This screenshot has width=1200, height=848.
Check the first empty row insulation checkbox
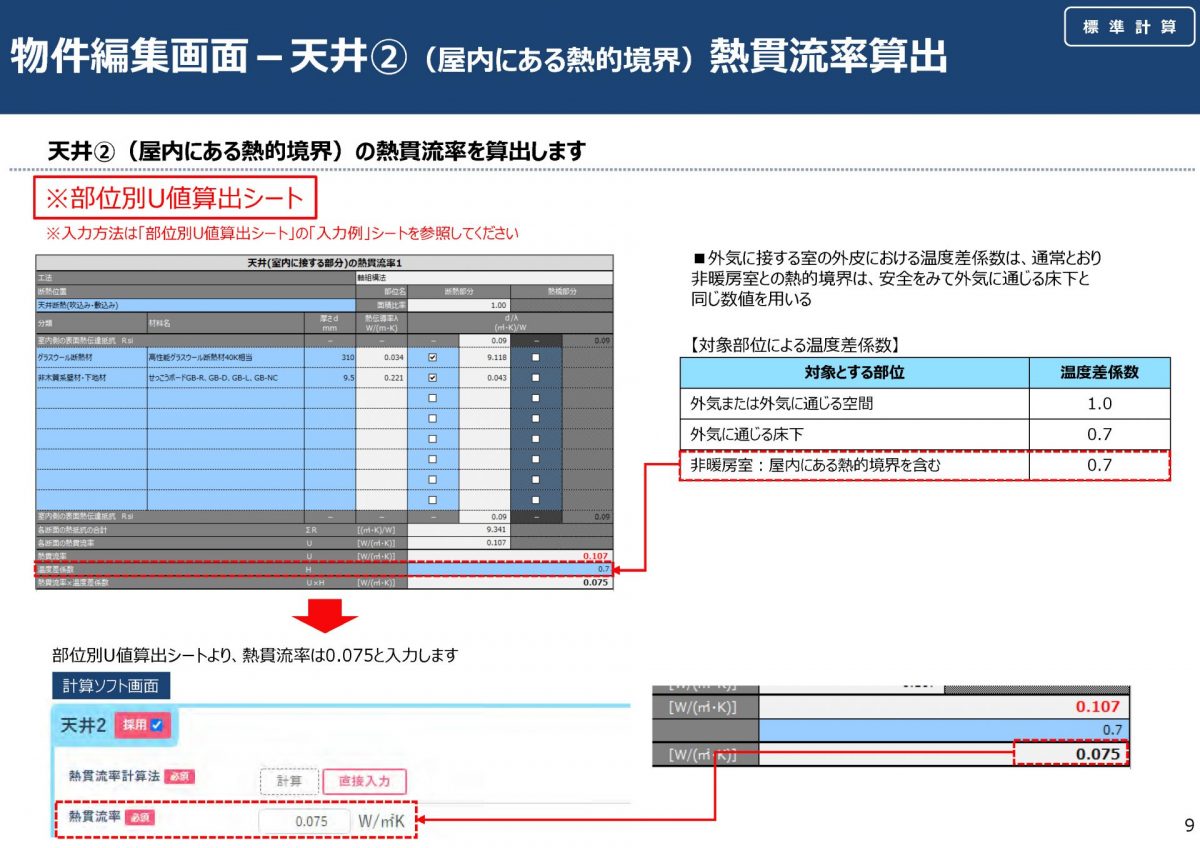pyautogui.click(x=432, y=398)
